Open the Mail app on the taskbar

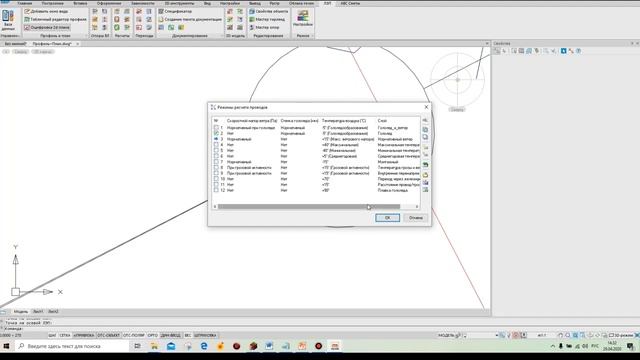(171, 346)
